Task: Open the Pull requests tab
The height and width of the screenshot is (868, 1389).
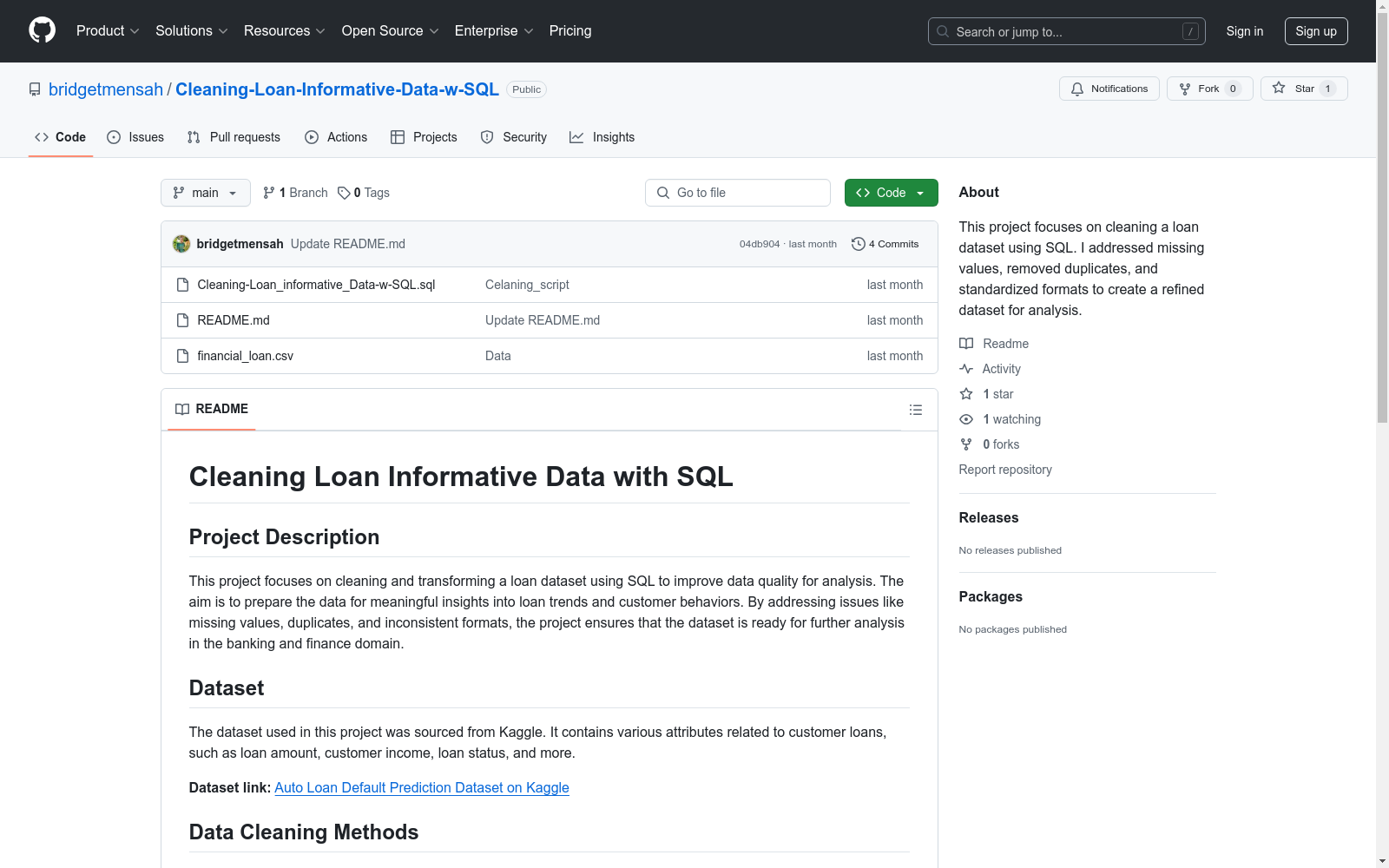Action: tap(234, 137)
